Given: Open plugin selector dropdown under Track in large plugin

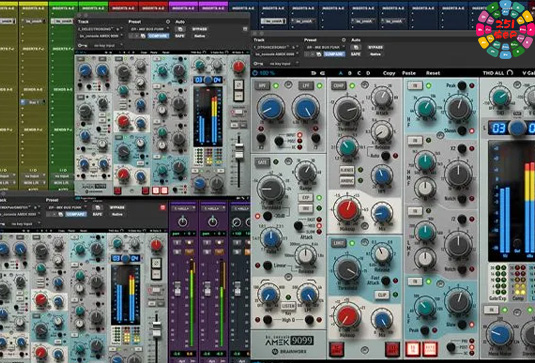Looking at the screenshot, I should click(275, 54).
